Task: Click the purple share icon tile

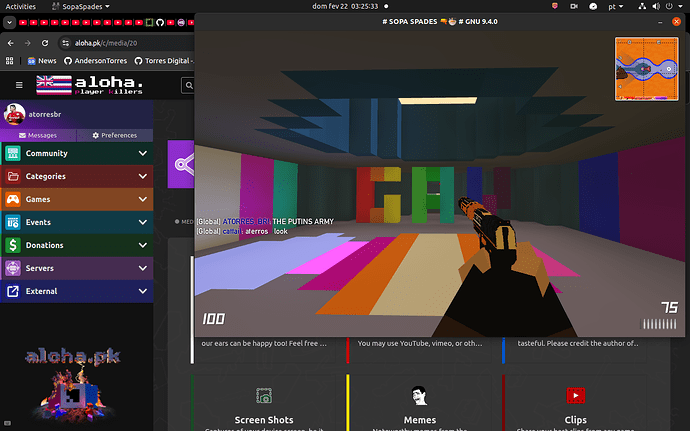Action: (181, 160)
